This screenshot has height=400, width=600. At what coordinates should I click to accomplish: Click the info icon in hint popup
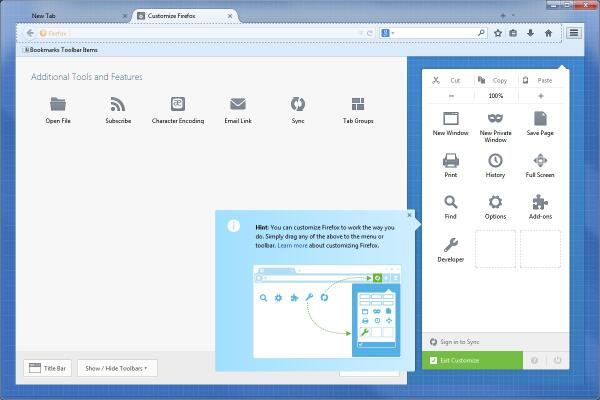233,226
